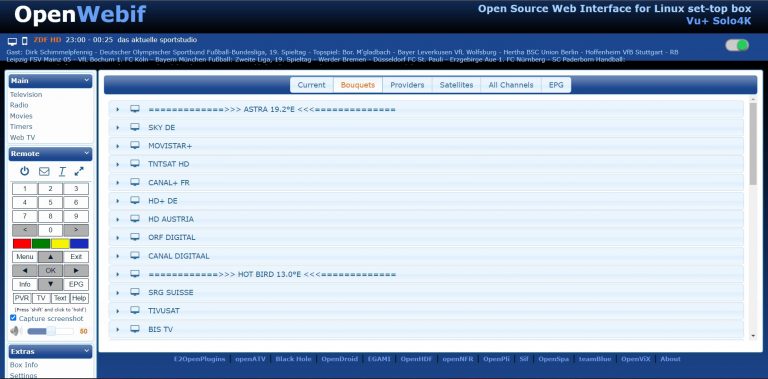Expand the MOVISTAR+ bouquet arrow
This screenshot has height=379, width=768.
118,146
